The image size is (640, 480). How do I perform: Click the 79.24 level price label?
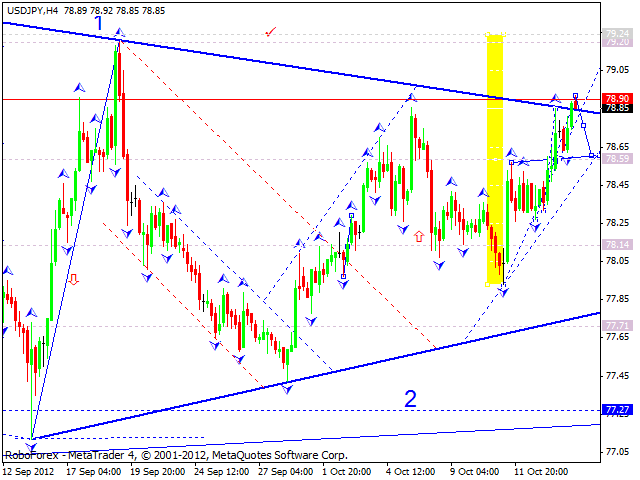pos(617,33)
